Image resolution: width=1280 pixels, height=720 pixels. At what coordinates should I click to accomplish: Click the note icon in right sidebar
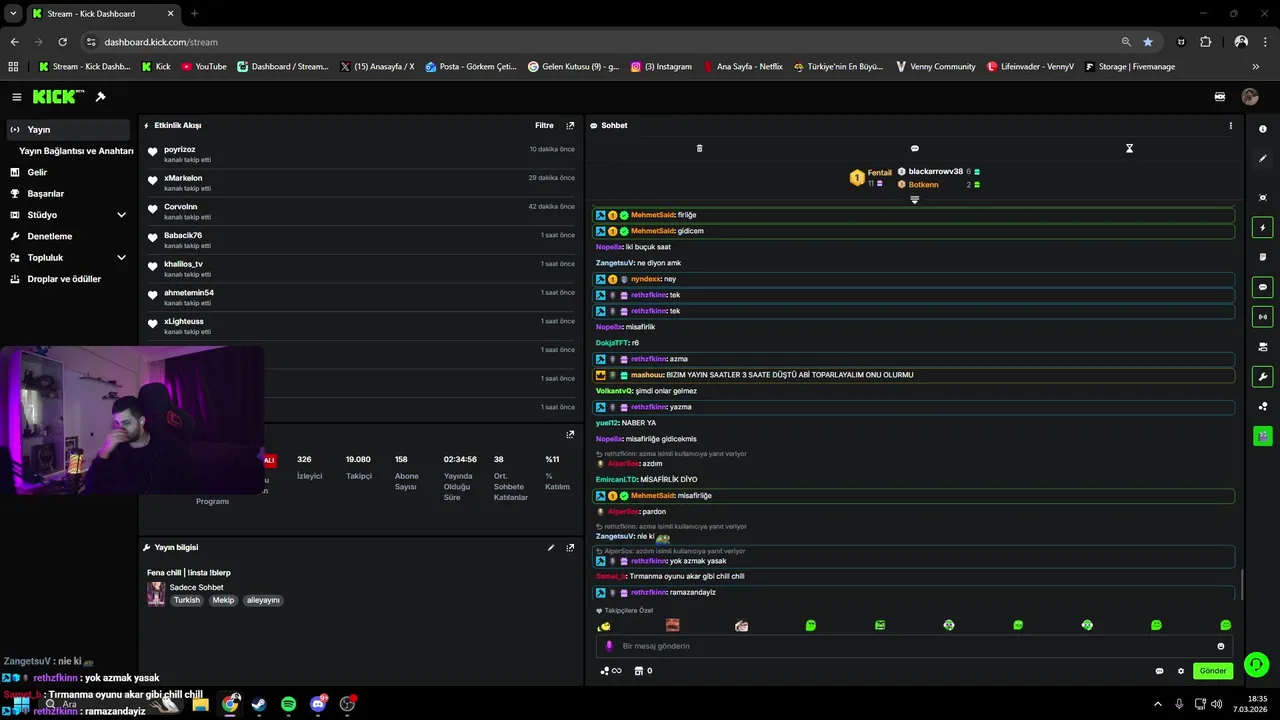[x=1262, y=257]
